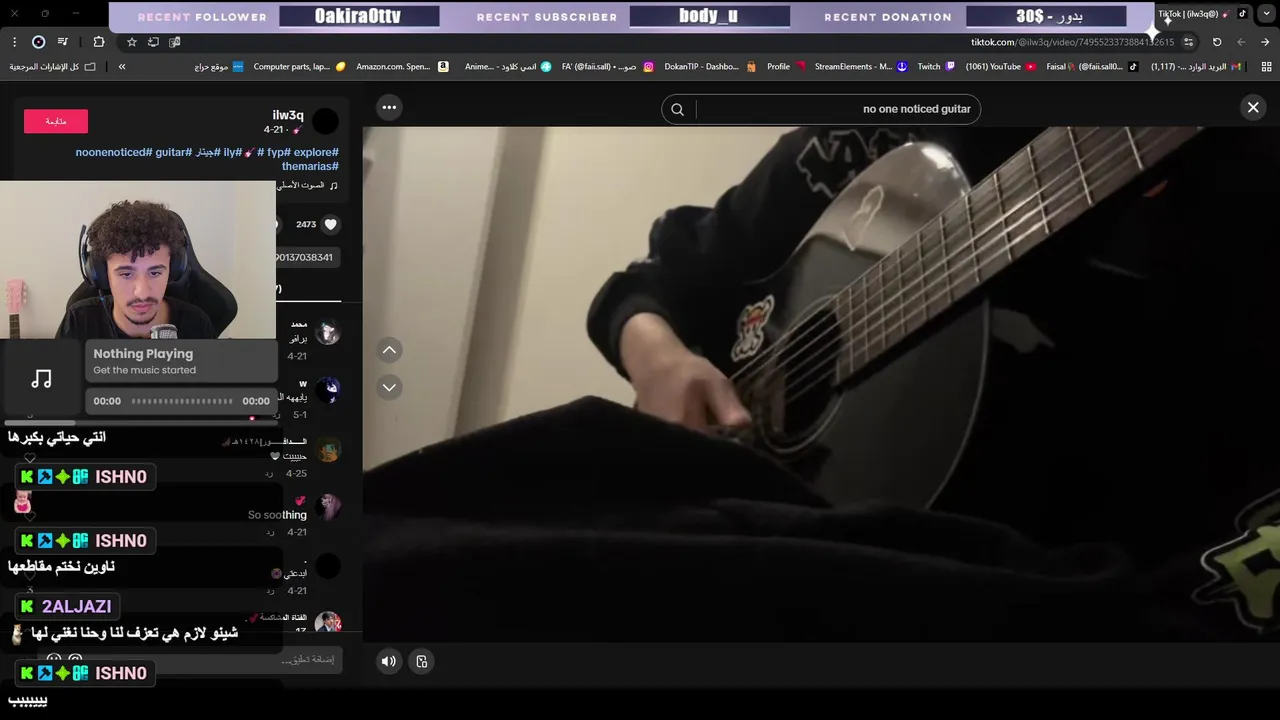The image size is (1280, 720).
Task: Open Faisal (@faii.sall0) TikTok bookmark
Action: tap(1092, 67)
